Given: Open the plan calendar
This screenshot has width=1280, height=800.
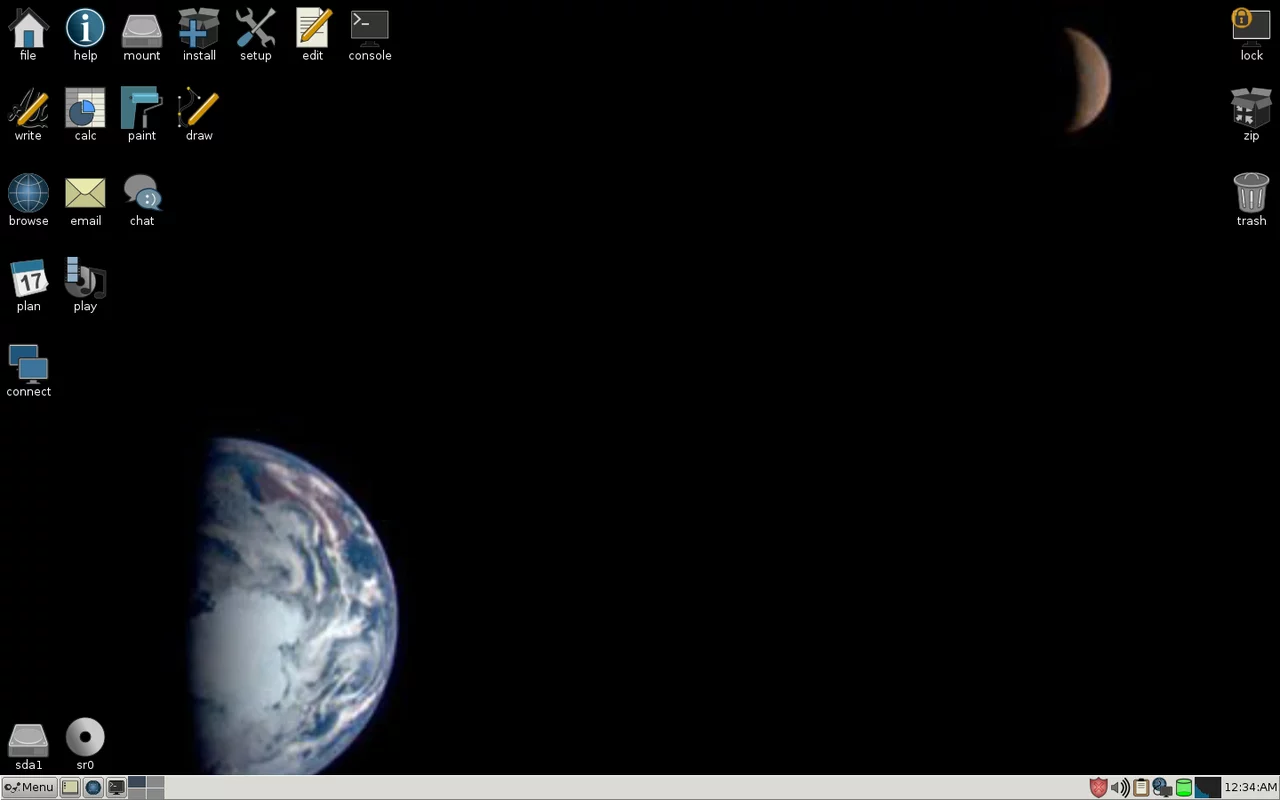Looking at the screenshot, I should coord(28,280).
